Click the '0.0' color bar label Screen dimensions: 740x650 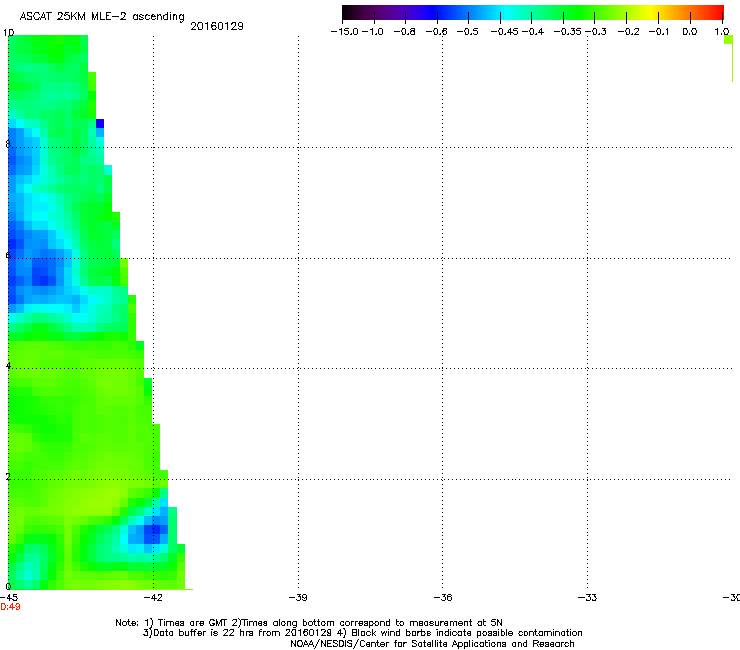[x=690, y=32]
